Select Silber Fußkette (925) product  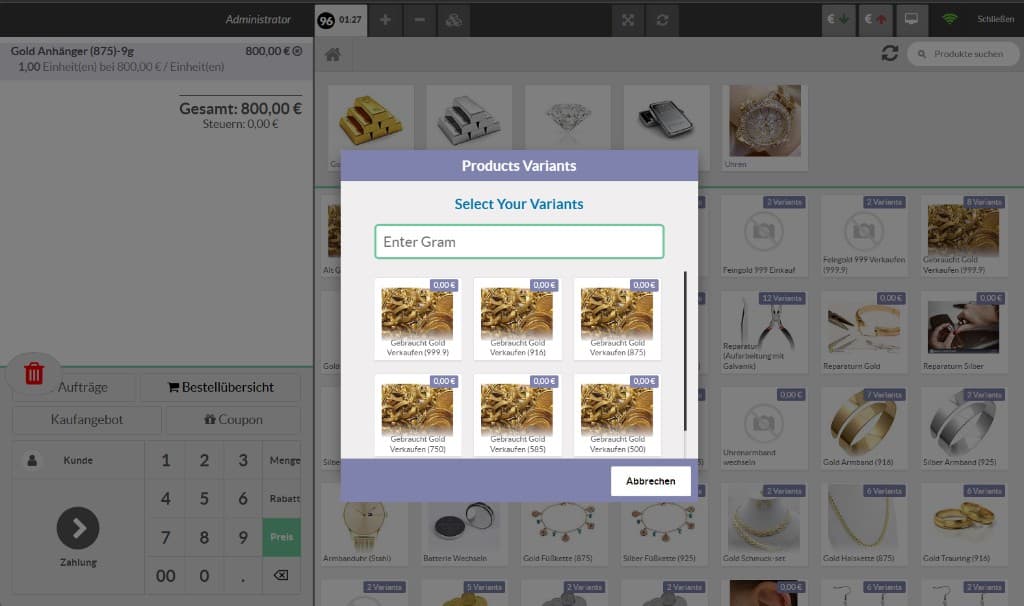pos(664,533)
